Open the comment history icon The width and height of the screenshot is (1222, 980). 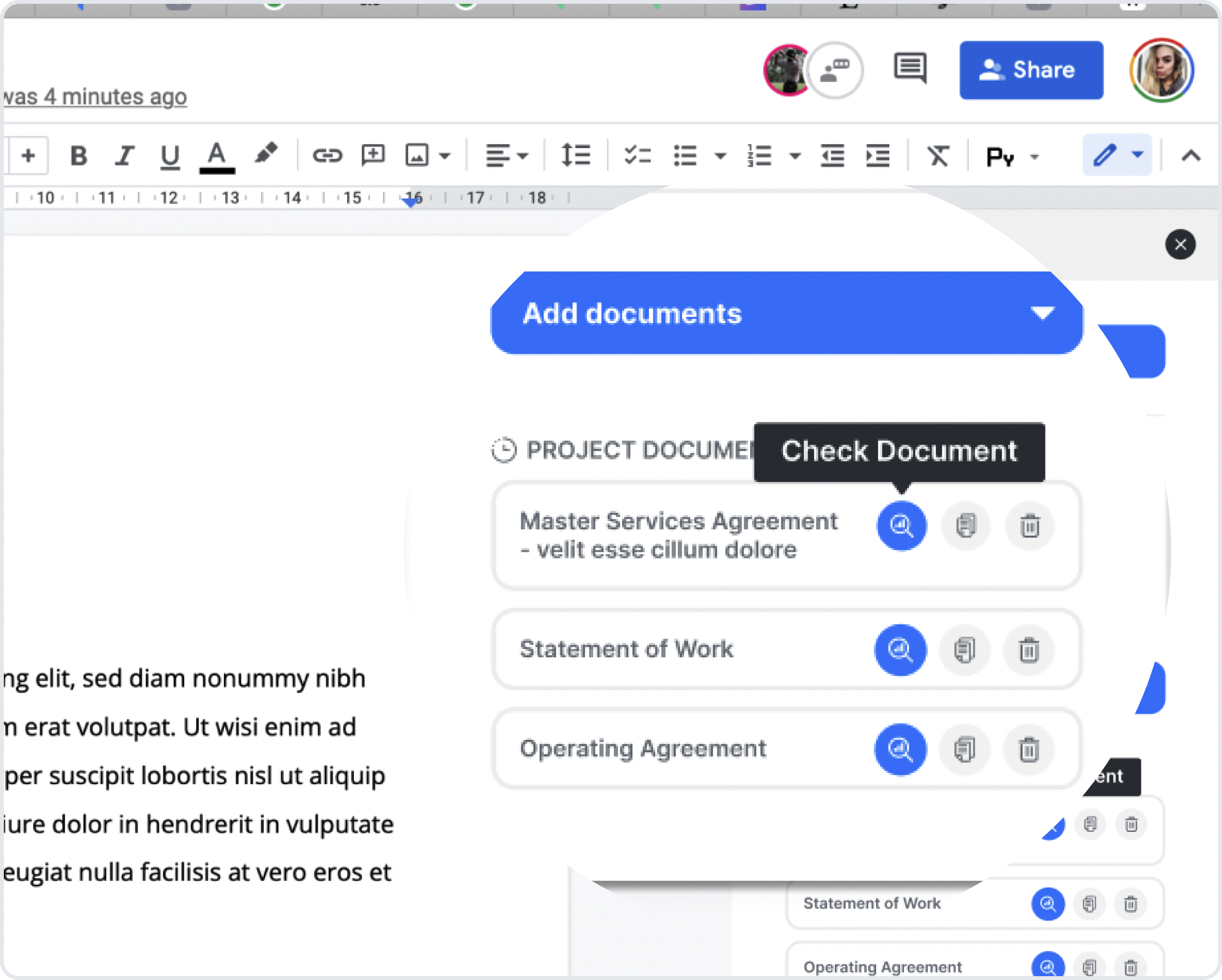[910, 69]
